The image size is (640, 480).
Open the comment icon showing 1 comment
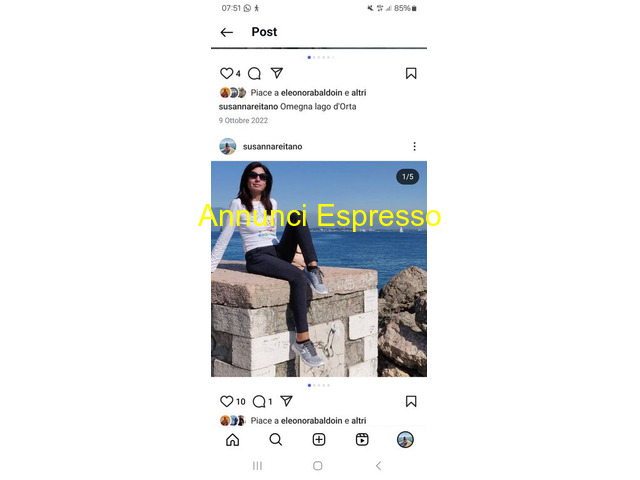[259, 402]
